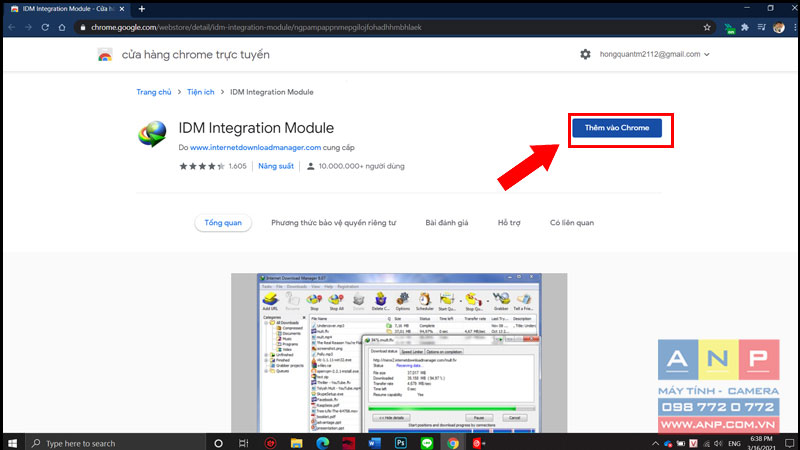Open Task View on the taskbar

click(x=244, y=443)
